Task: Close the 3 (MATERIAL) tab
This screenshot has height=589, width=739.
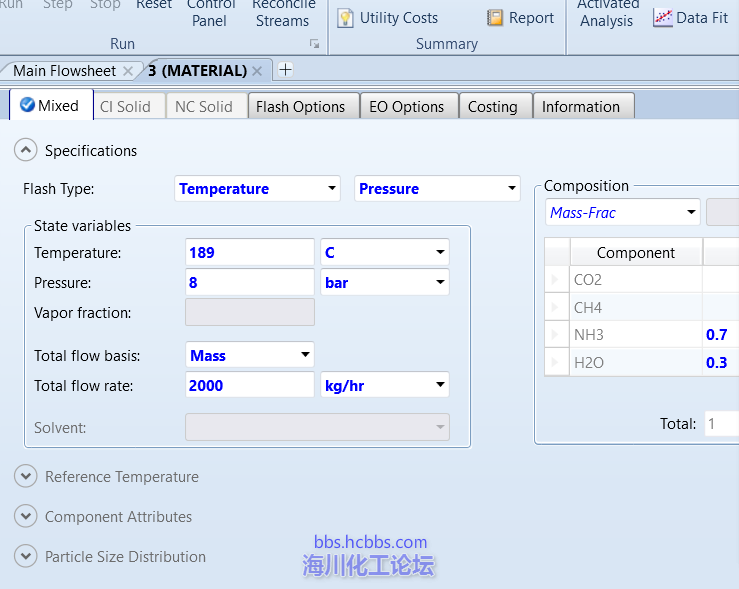Action: [257, 71]
